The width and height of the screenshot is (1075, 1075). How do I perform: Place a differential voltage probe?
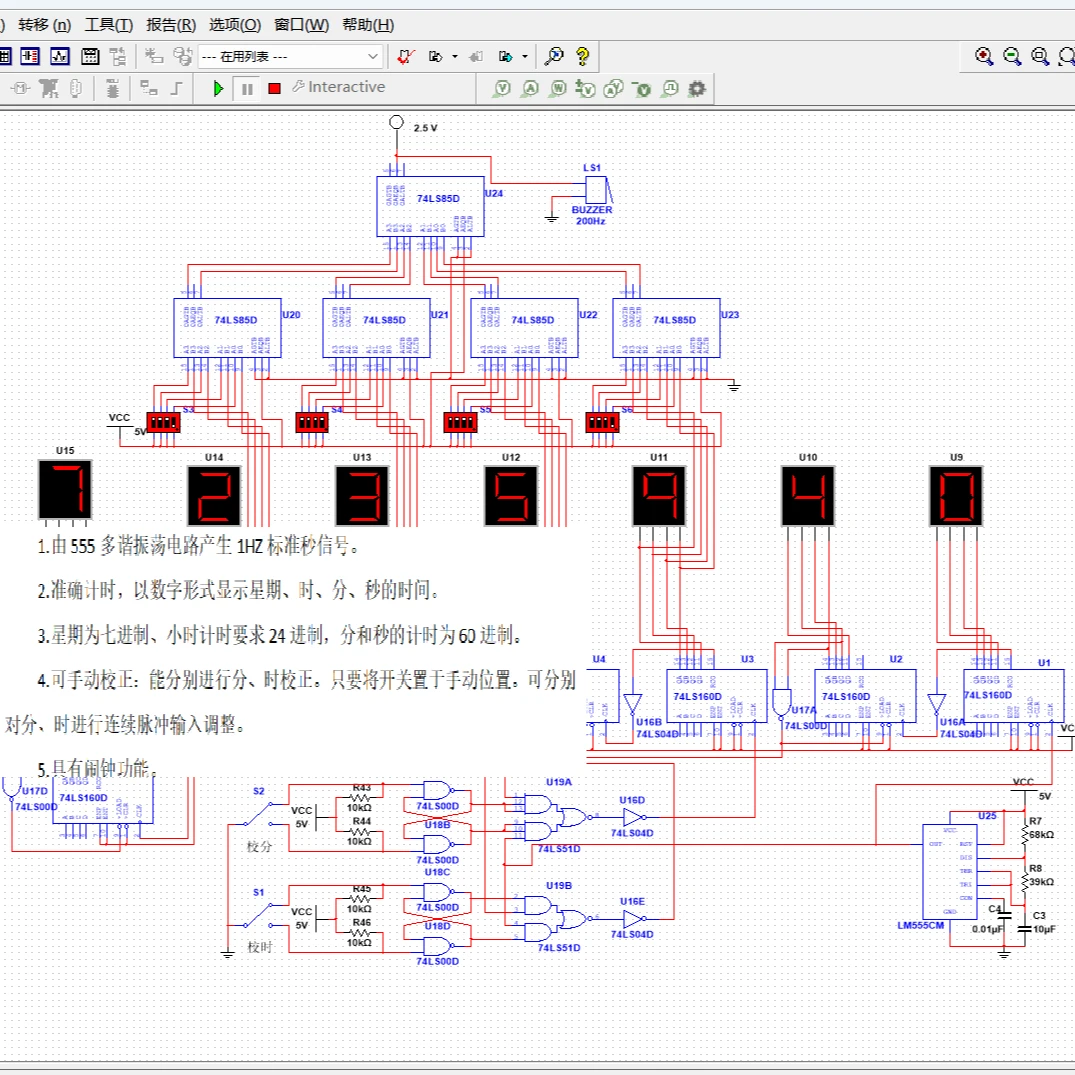(585, 88)
